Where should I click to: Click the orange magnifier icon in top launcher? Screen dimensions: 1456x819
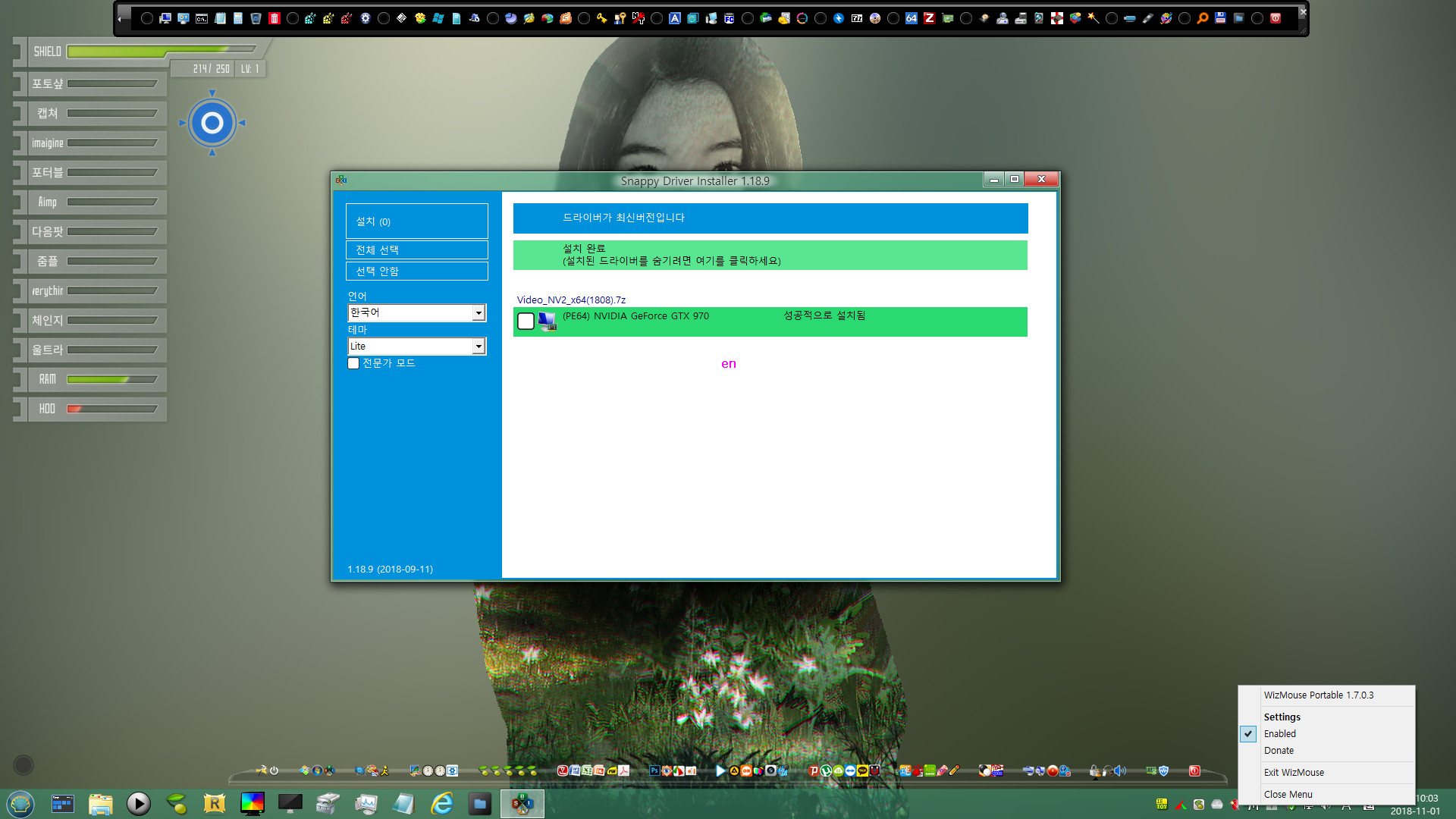point(1203,18)
